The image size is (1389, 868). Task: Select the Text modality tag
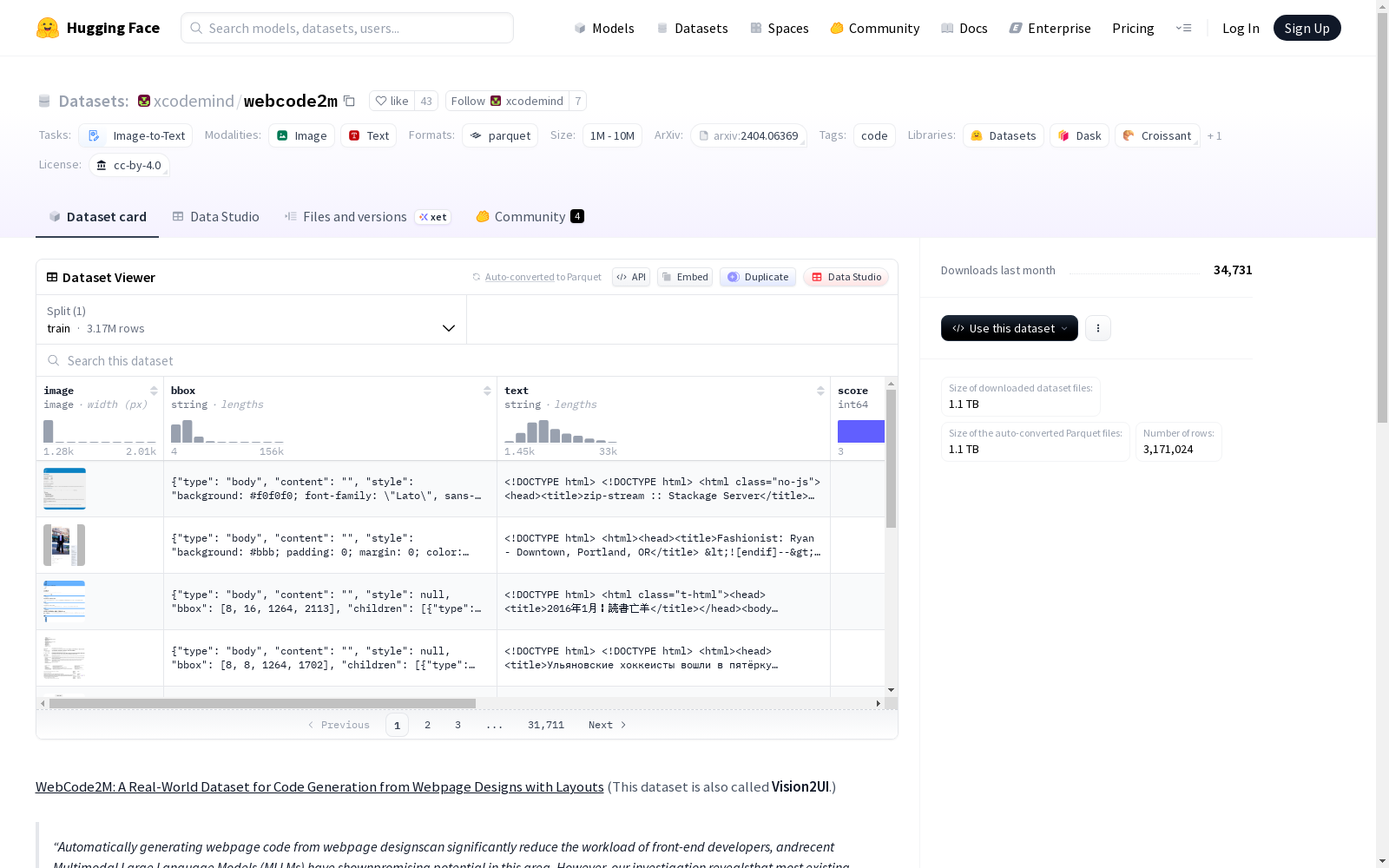pos(368,135)
